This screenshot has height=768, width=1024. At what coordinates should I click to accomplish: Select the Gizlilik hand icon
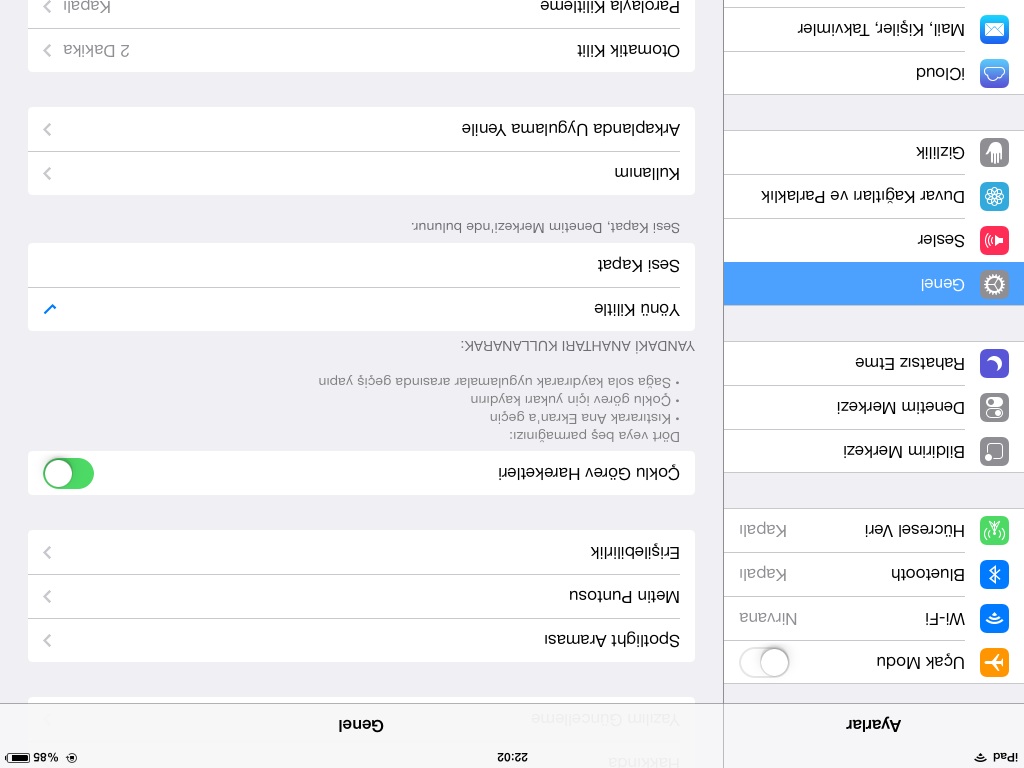tap(994, 153)
